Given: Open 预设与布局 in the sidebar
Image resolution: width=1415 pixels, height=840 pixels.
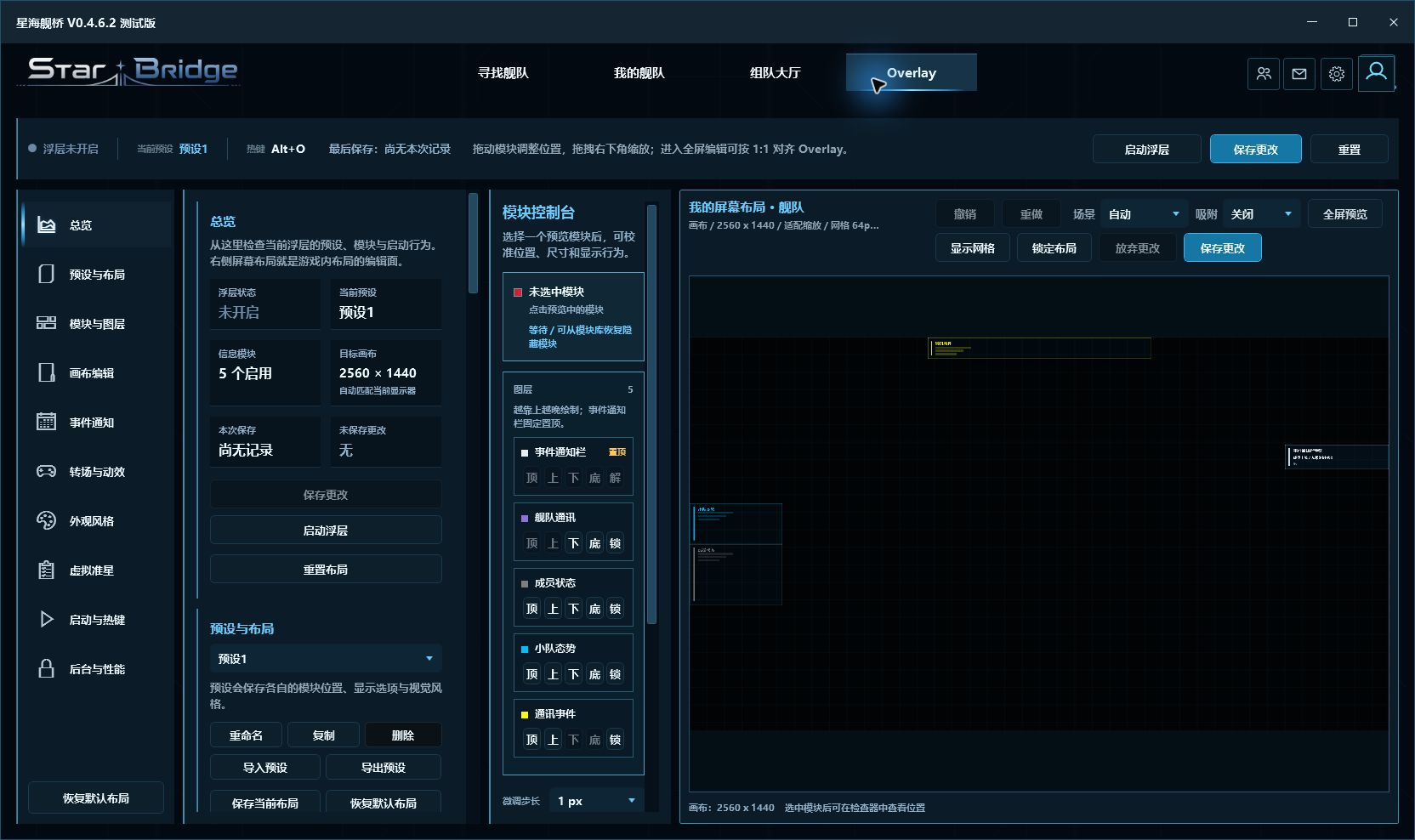Looking at the screenshot, I should point(96,274).
